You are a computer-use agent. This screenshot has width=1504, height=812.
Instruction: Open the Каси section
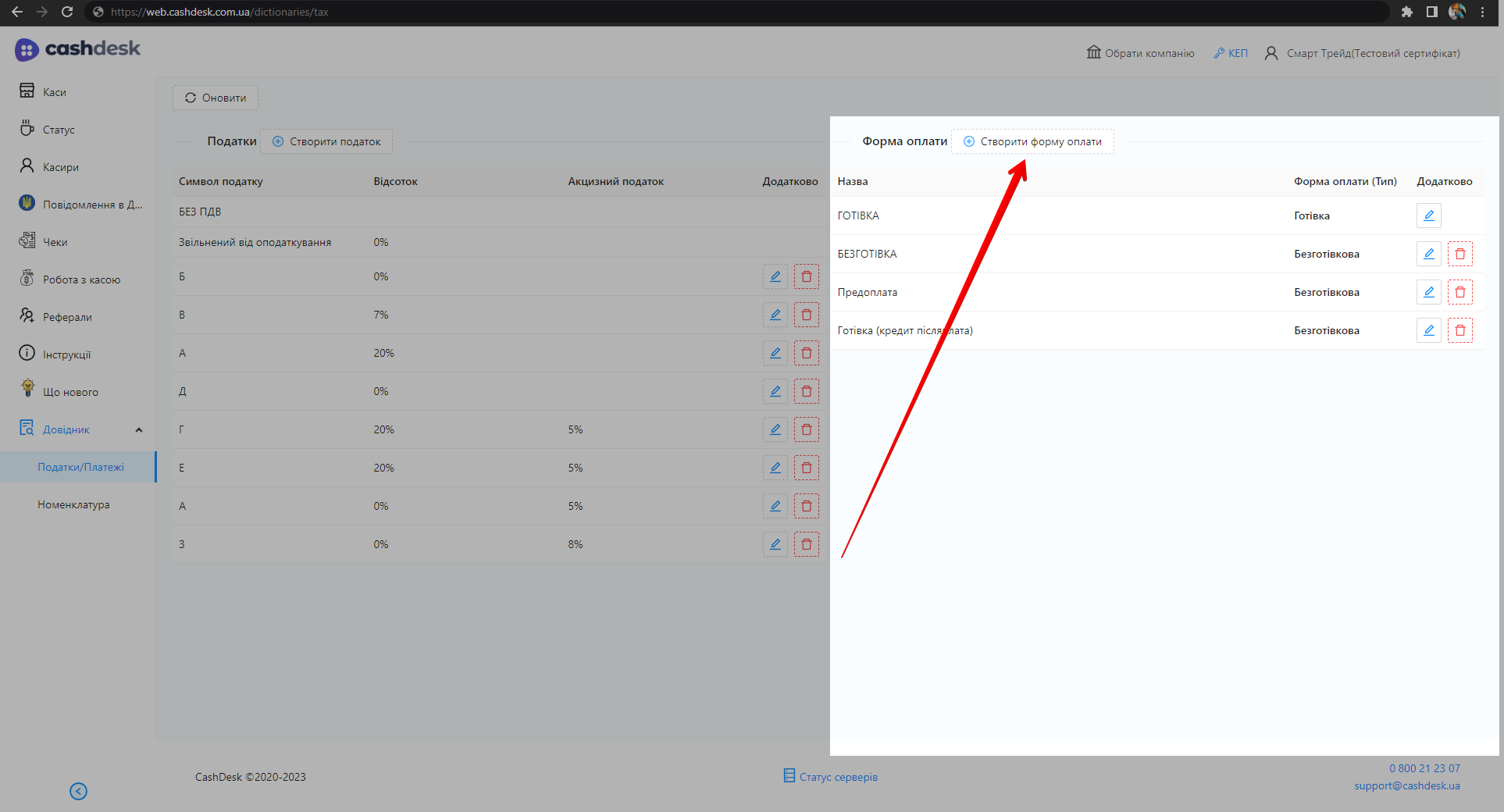click(x=78, y=92)
